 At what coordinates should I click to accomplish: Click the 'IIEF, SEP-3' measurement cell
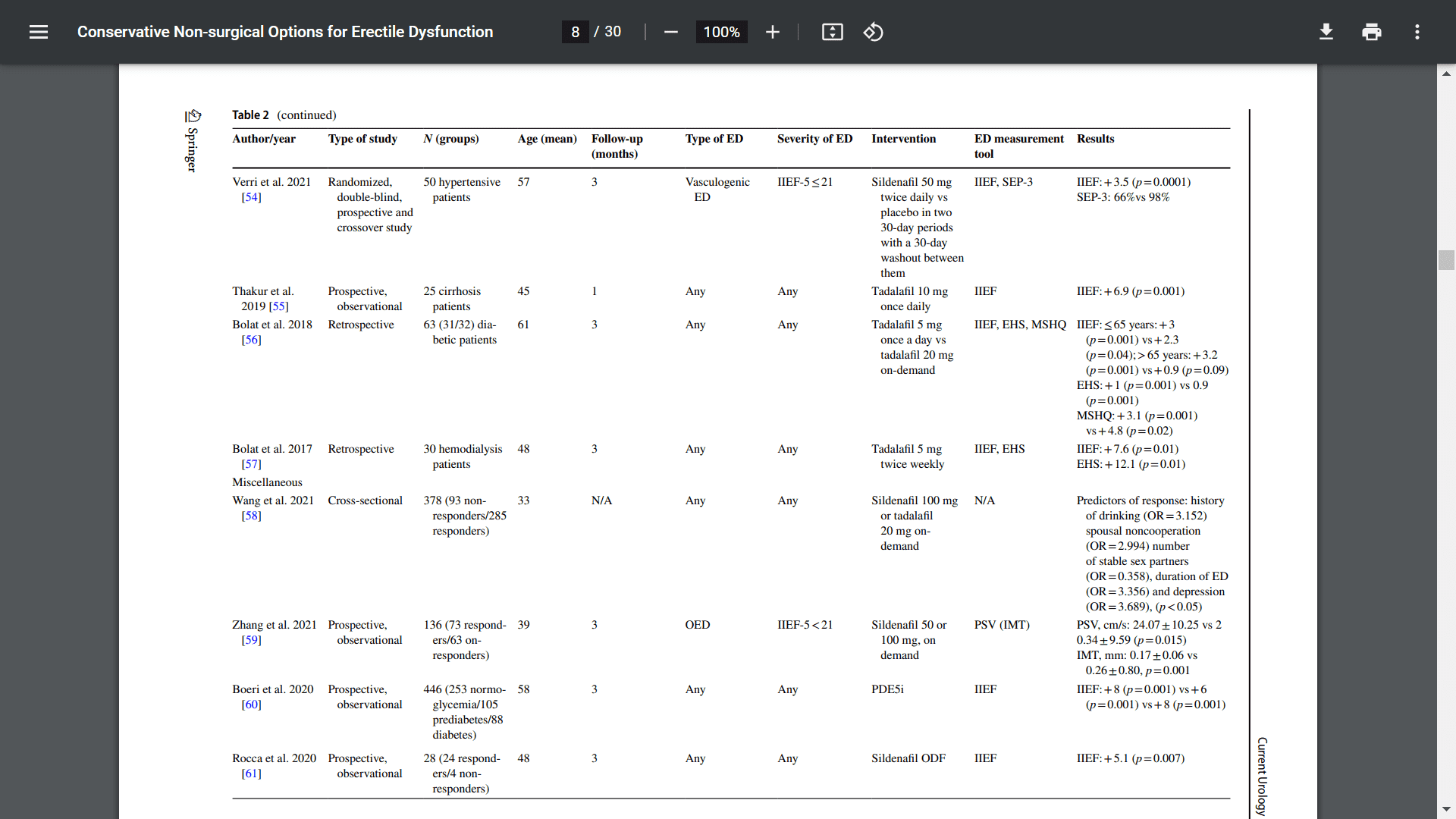coord(1003,182)
